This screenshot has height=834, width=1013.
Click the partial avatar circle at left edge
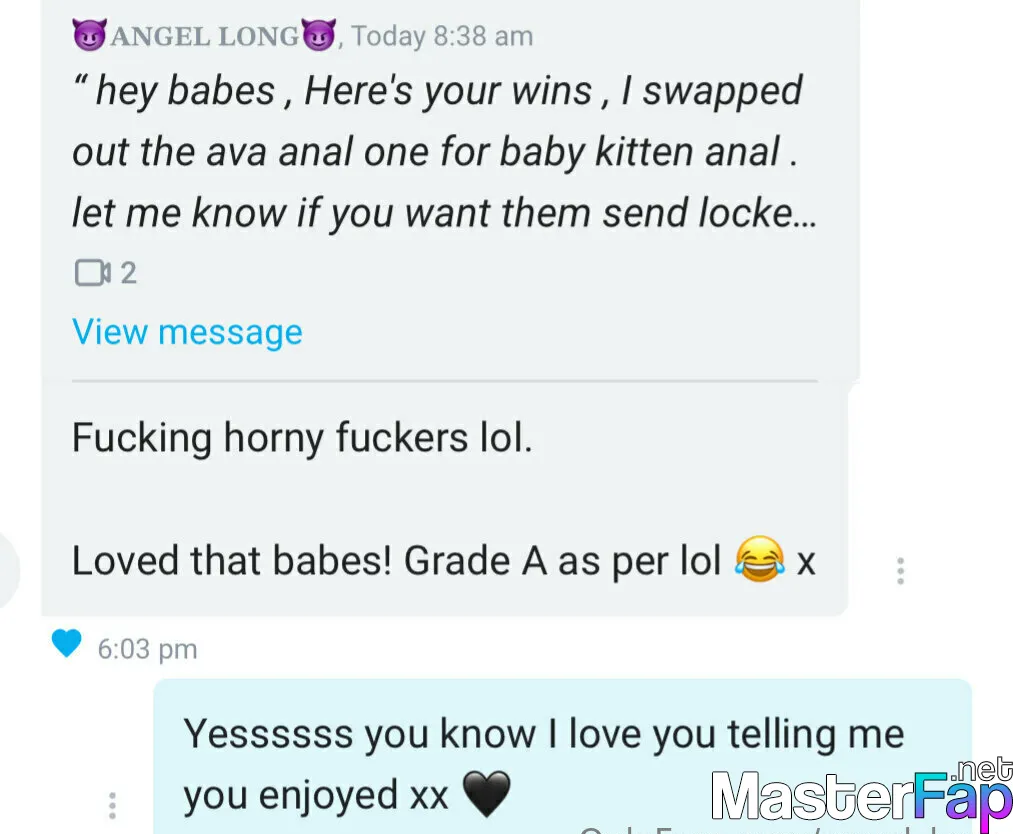click(x=9, y=570)
